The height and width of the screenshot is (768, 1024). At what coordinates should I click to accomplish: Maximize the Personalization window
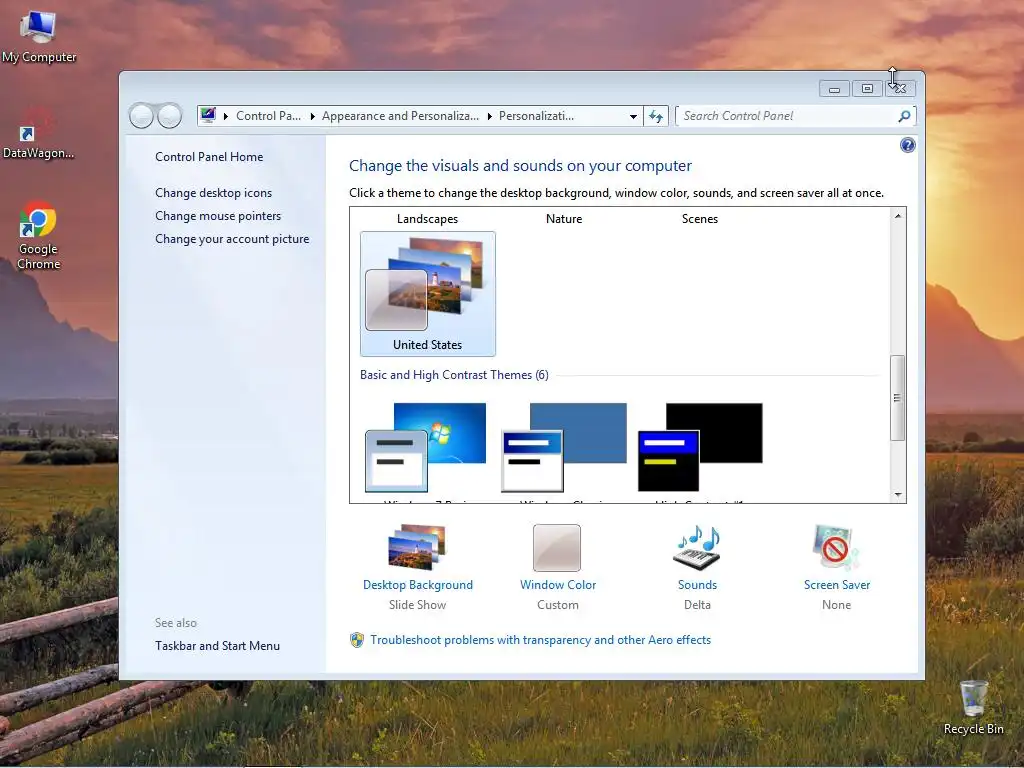(867, 89)
